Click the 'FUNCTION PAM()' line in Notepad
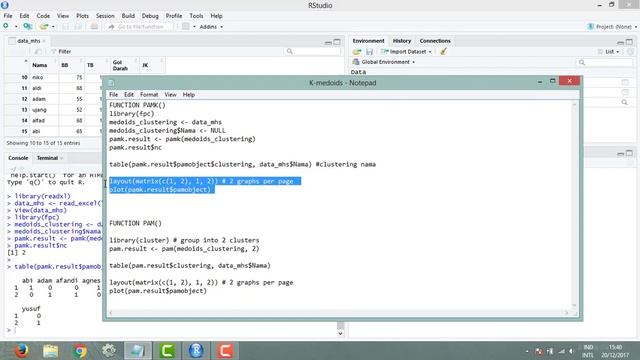Image resolution: width=640 pixels, height=360 pixels. click(136, 224)
